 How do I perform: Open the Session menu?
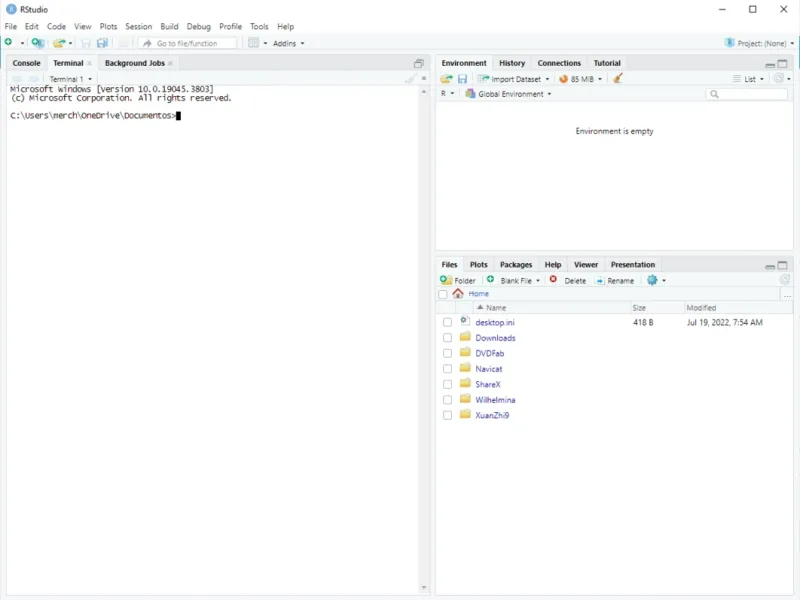tap(138, 27)
